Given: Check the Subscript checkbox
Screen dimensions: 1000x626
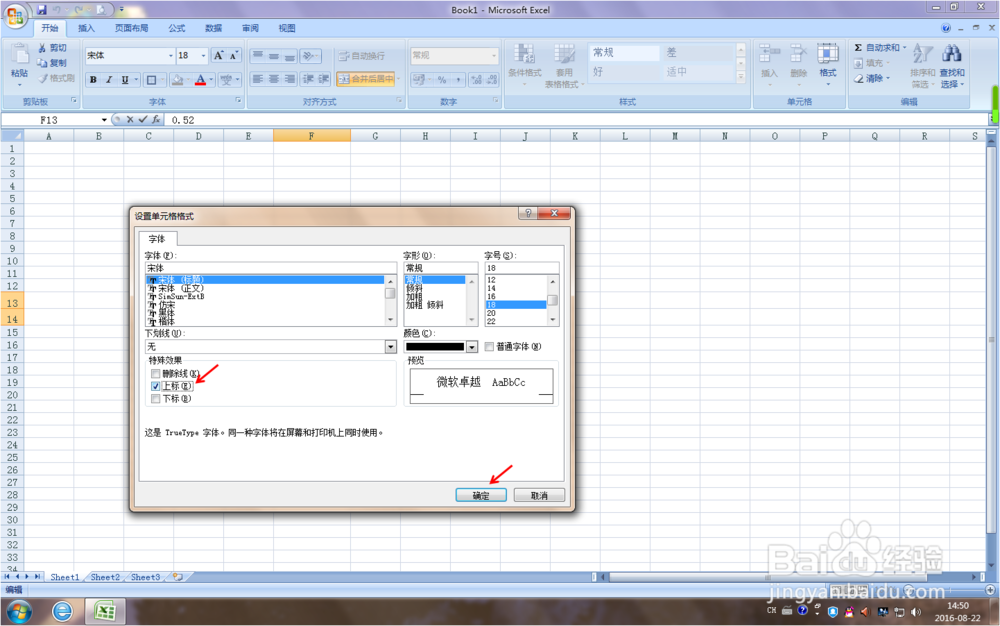Looking at the screenshot, I should click(155, 399).
